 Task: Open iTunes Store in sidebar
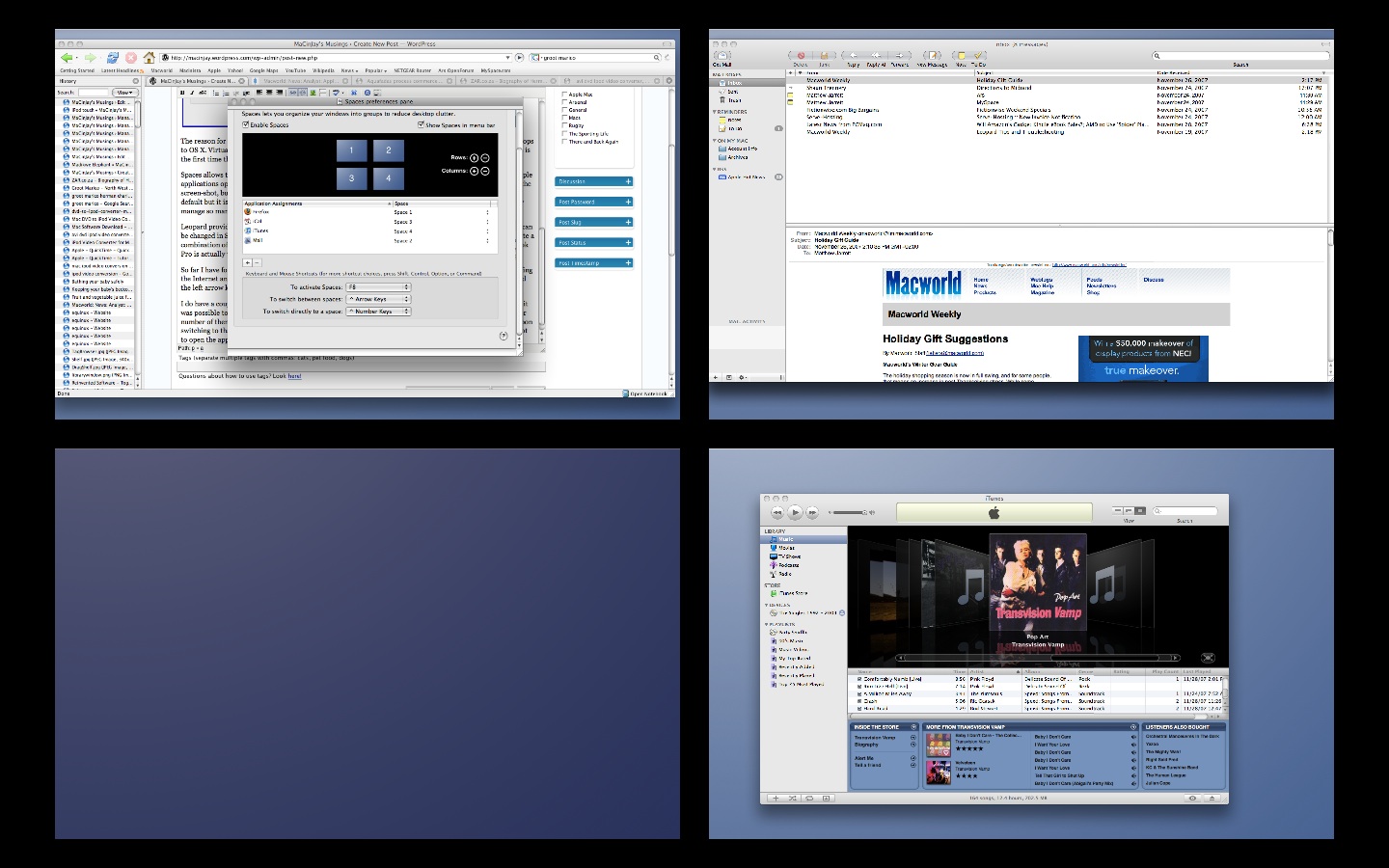click(x=794, y=593)
